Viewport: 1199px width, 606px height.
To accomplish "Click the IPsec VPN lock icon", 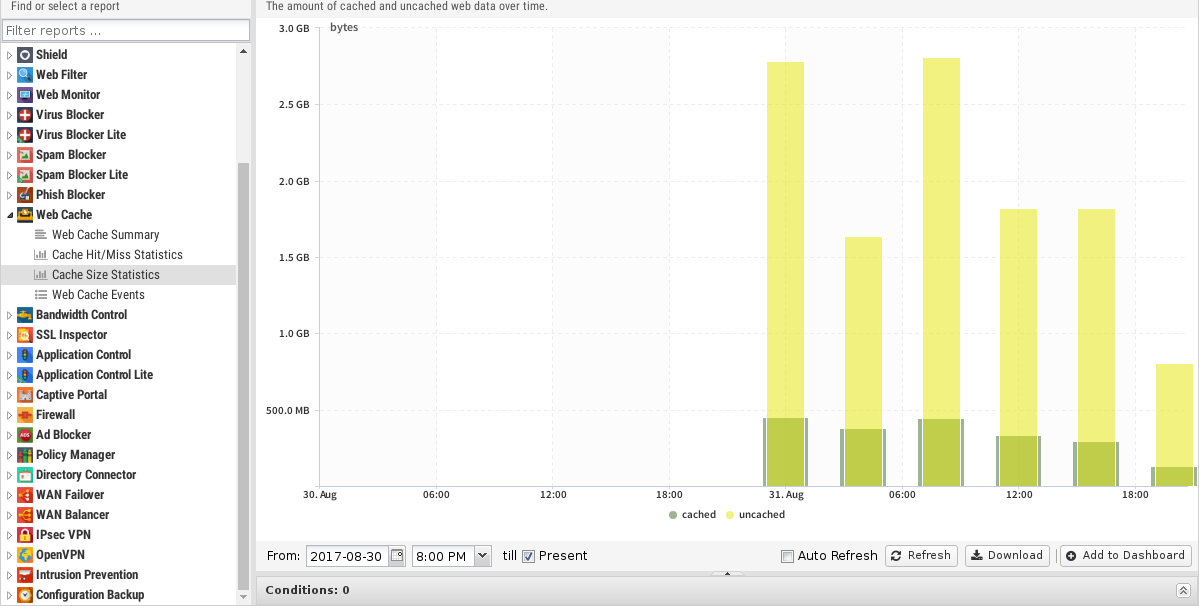I will (x=25, y=535).
